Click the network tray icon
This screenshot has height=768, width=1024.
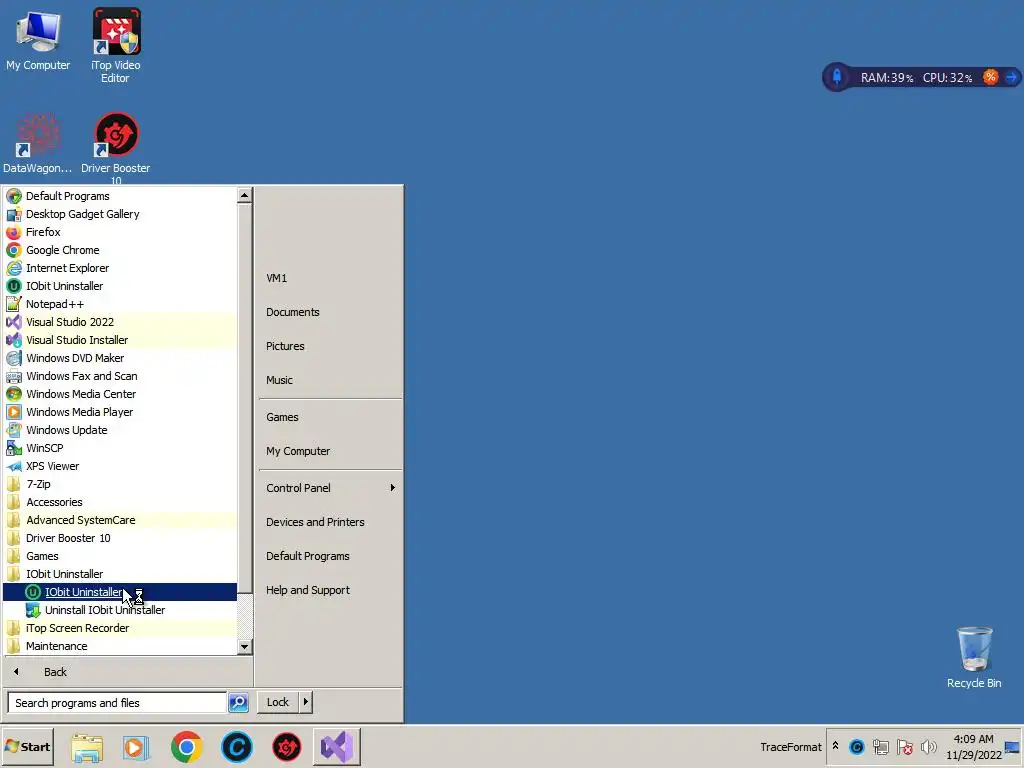click(881, 746)
